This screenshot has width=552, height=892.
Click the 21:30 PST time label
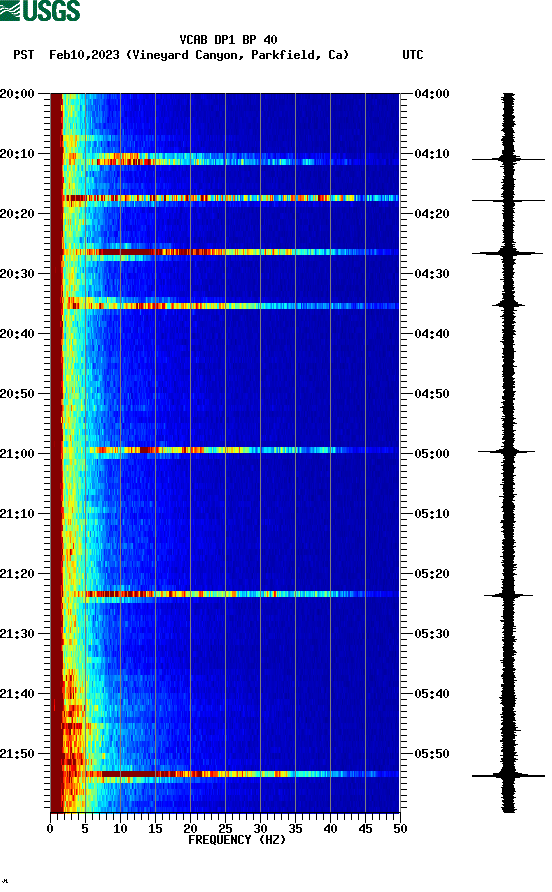click(18, 634)
